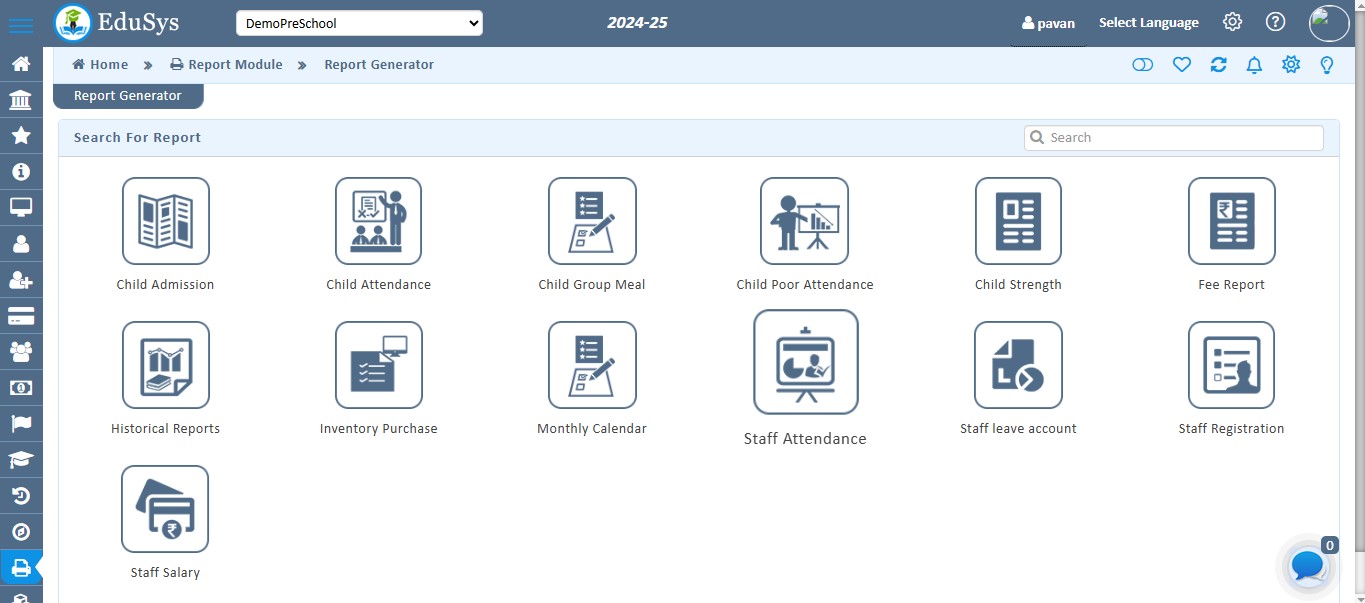The image size is (1365, 603).
Task: Open the pavan user profile
Action: point(1047,22)
